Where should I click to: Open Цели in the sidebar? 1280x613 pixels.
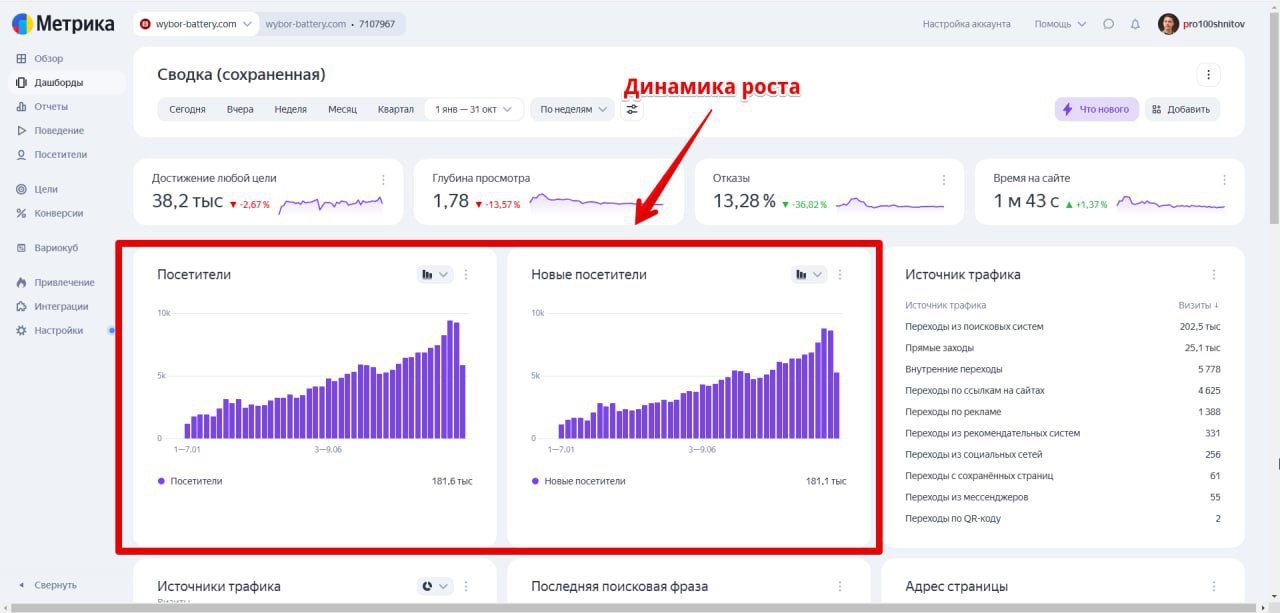click(46, 189)
